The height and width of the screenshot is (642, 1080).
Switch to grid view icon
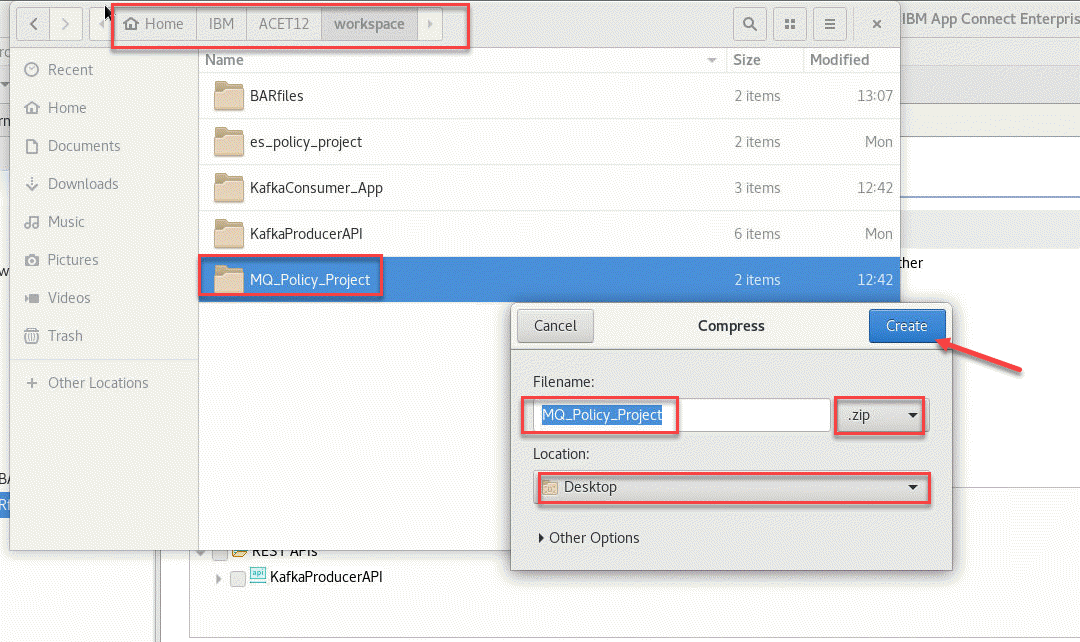[x=789, y=24]
